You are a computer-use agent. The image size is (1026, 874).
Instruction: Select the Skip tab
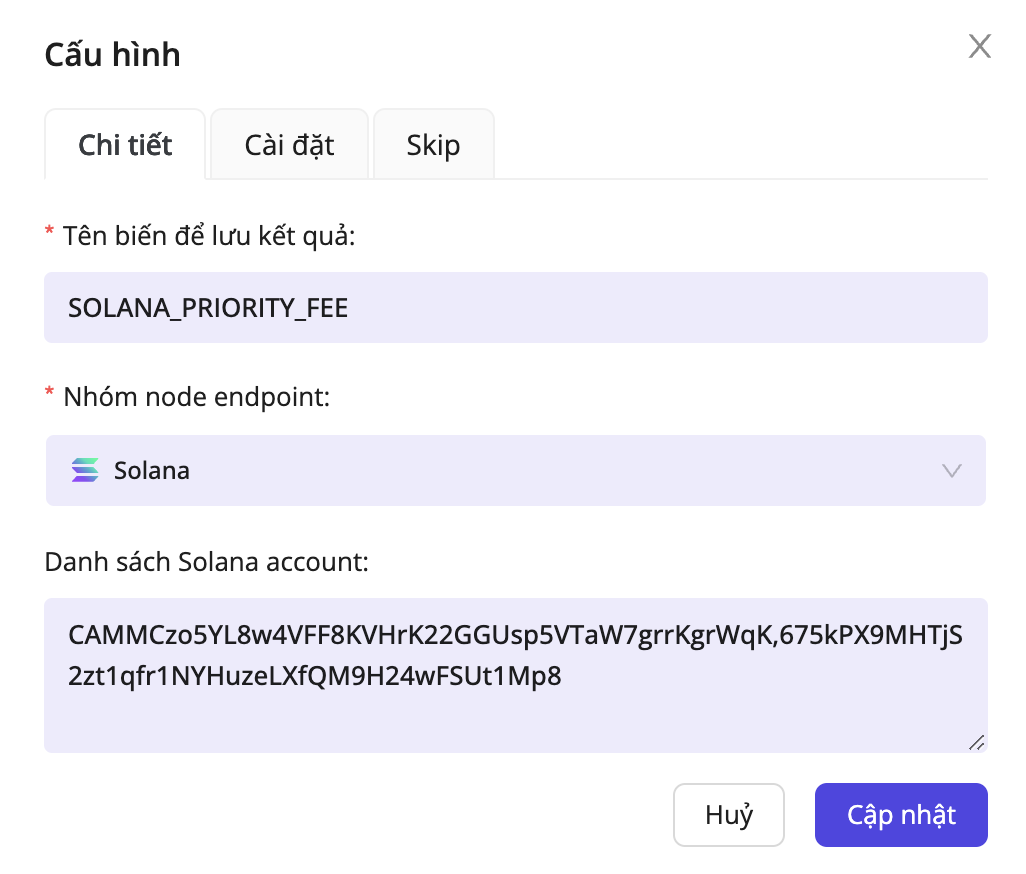click(x=433, y=145)
